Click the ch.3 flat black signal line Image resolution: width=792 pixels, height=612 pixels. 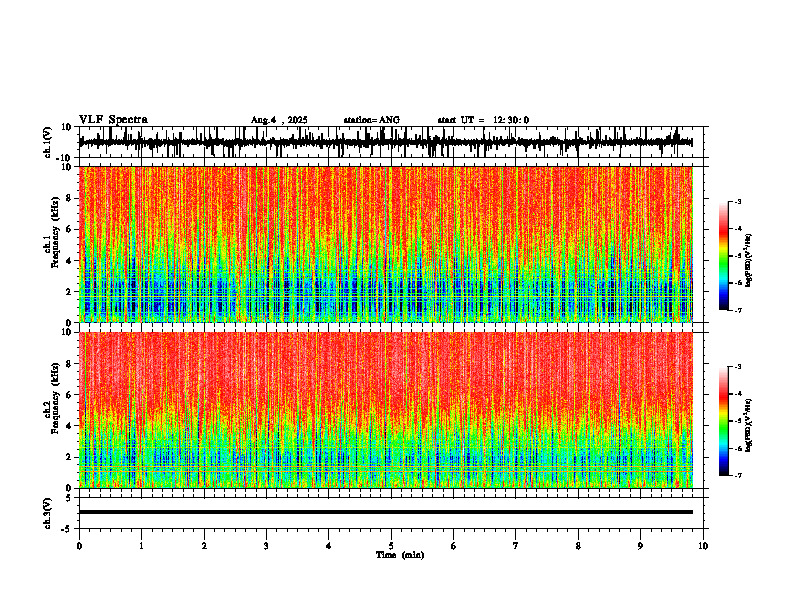coord(385,512)
